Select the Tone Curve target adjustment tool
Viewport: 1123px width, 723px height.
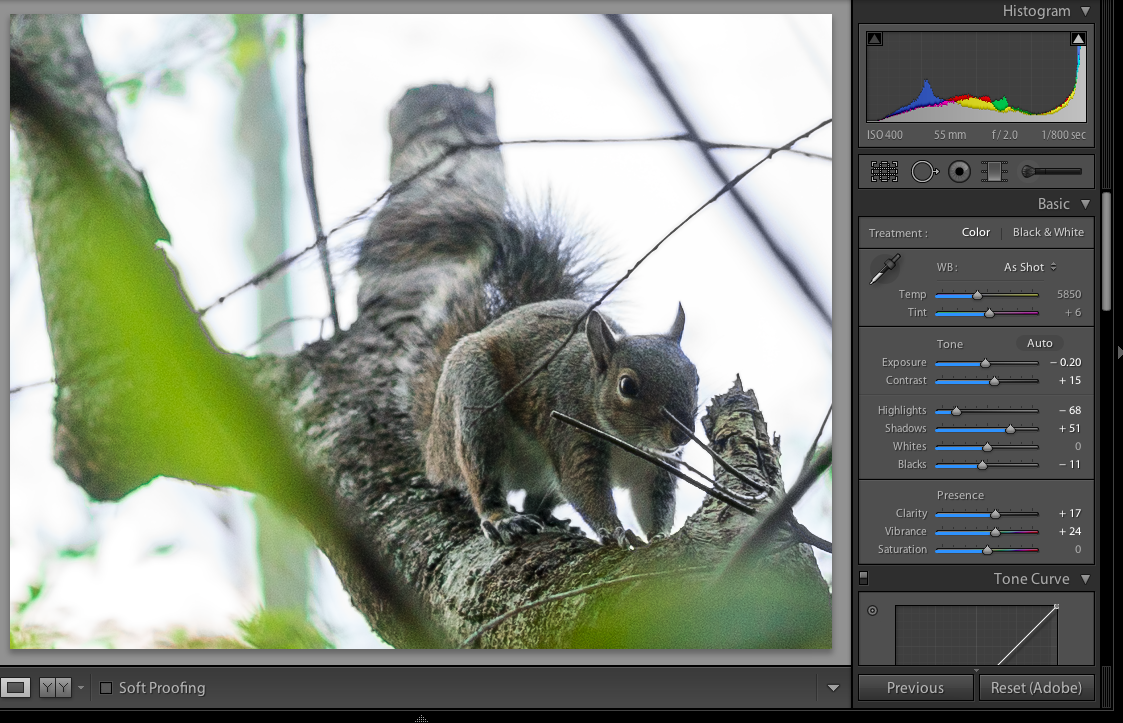point(872,610)
